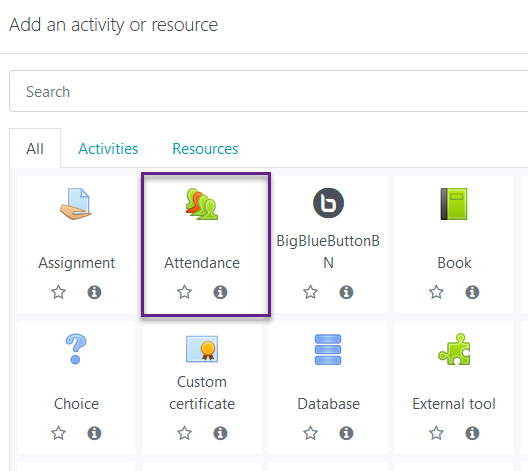Toggle favourite star for Book
528x471 pixels.
pyautogui.click(x=436, y=292)
